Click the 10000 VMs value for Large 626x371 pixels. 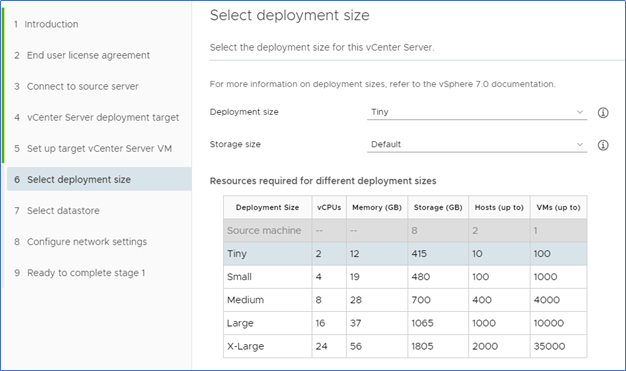(549, 323)
